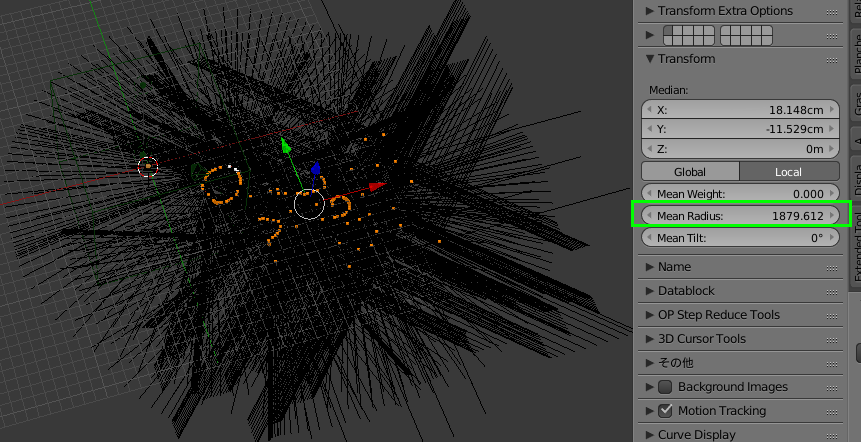Grab the OP Step Reduce Tools grip
The width and height of the screenshot is (861, 442).
coord(831,316)
